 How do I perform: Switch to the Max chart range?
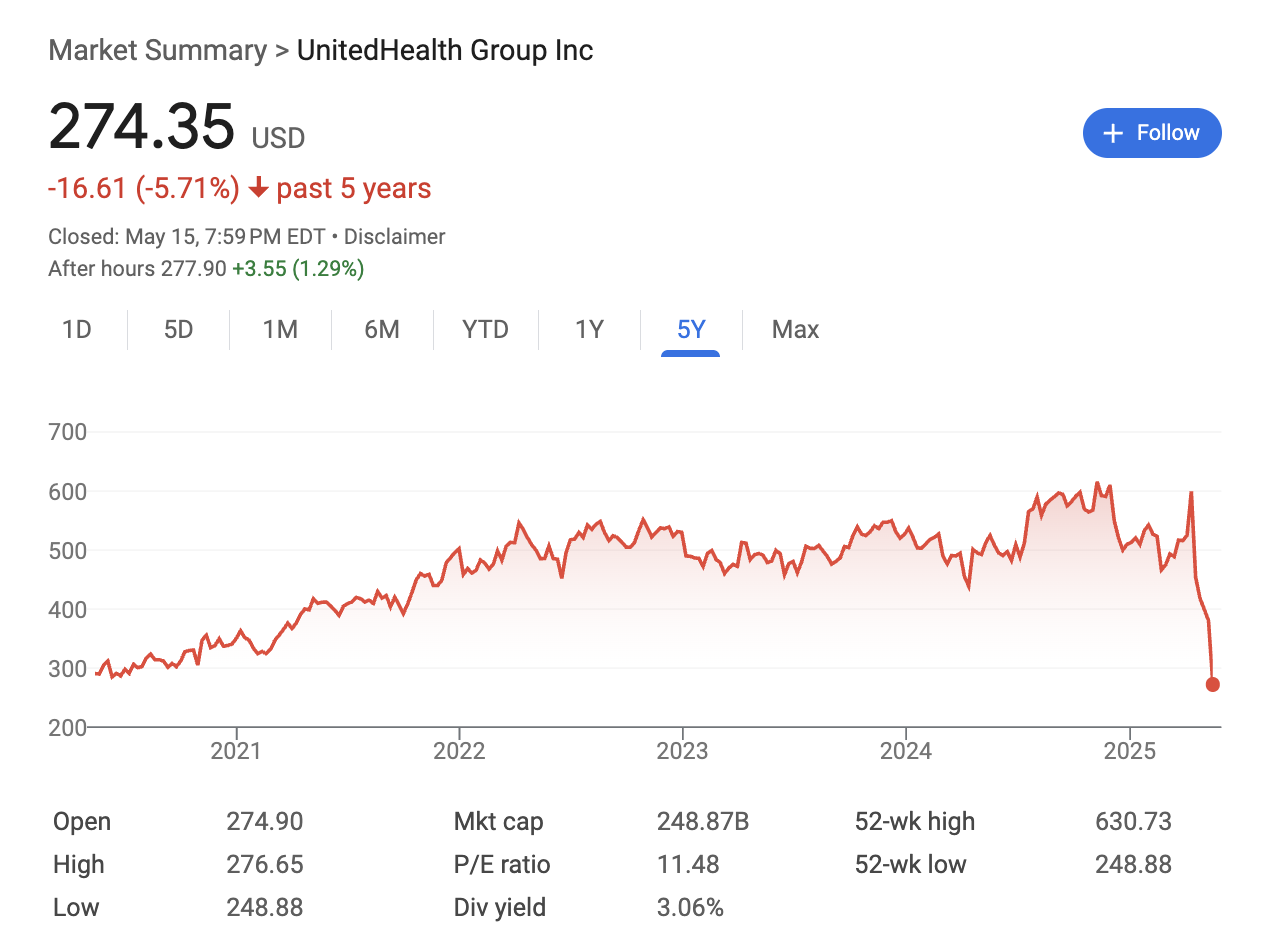click(x=795, y=329)
